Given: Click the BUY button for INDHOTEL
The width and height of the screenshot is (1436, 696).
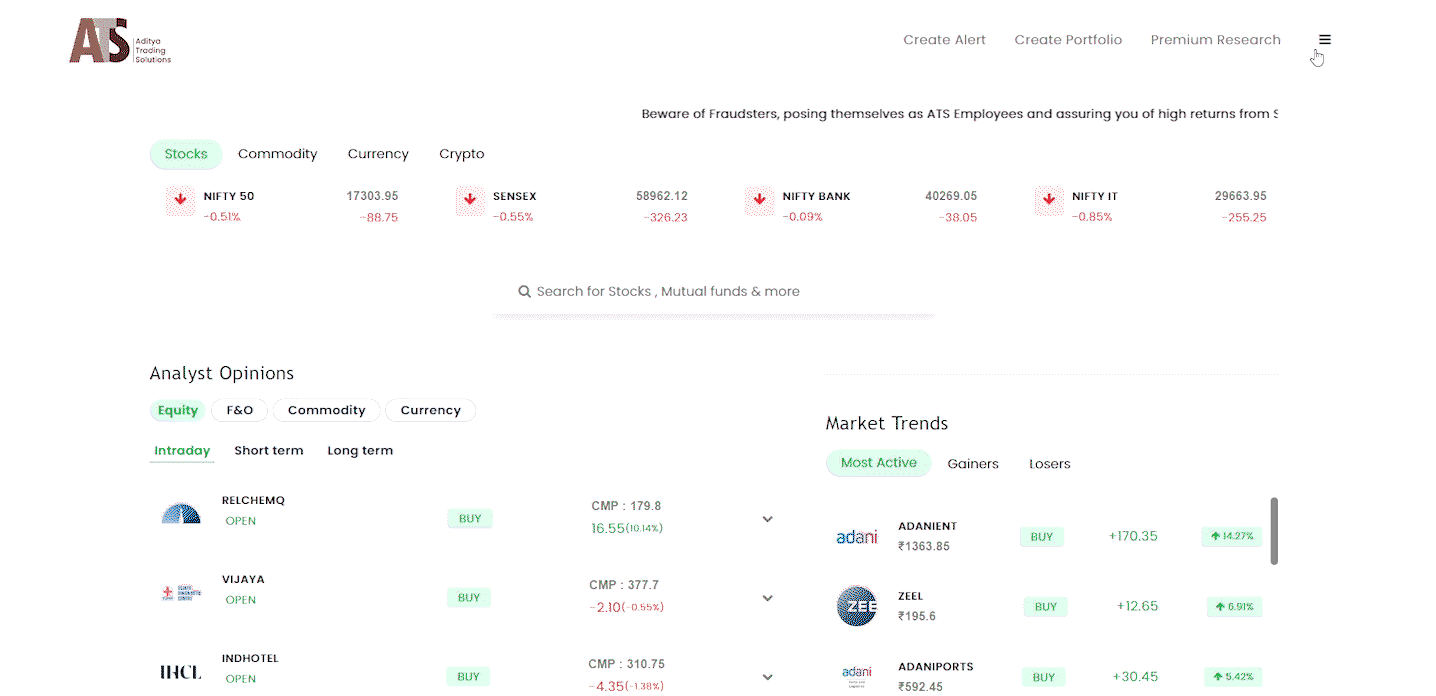Looking at the screenshot, I should (x=468, y=677).
